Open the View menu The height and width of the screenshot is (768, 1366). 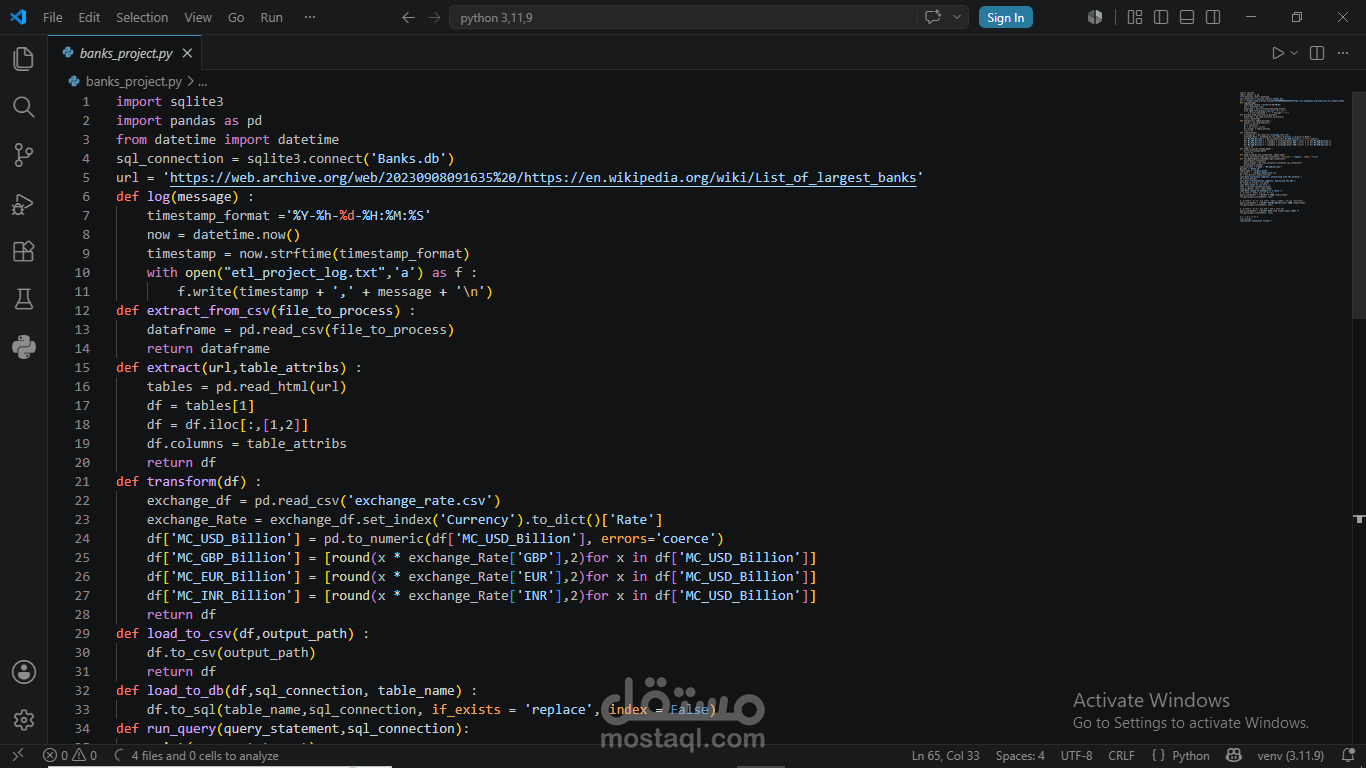point(198,17)
